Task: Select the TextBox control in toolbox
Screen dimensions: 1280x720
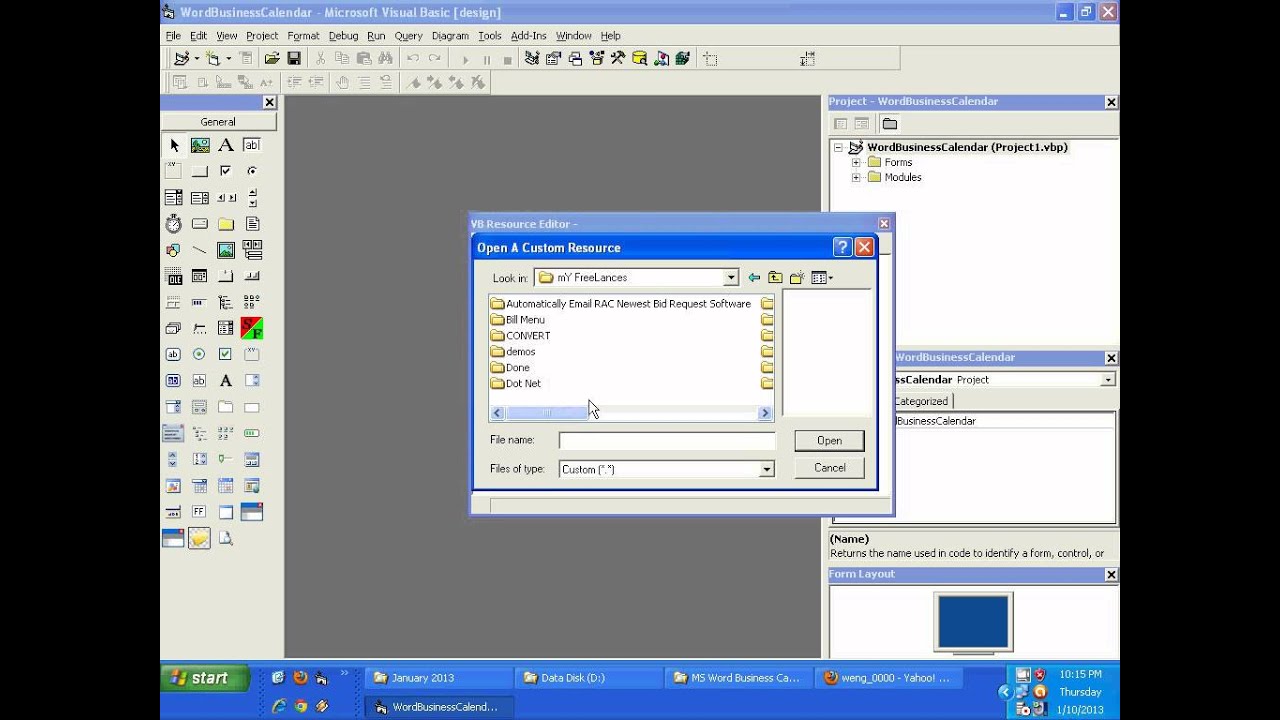Action: (x=252, y=145)
